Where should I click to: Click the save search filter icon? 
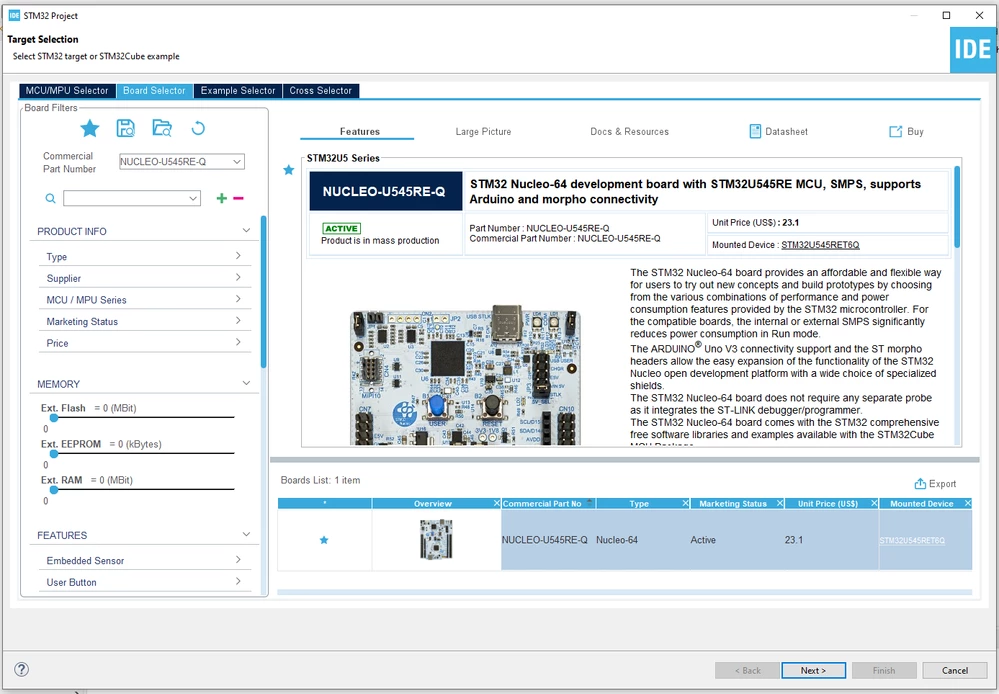click(126, 128)
